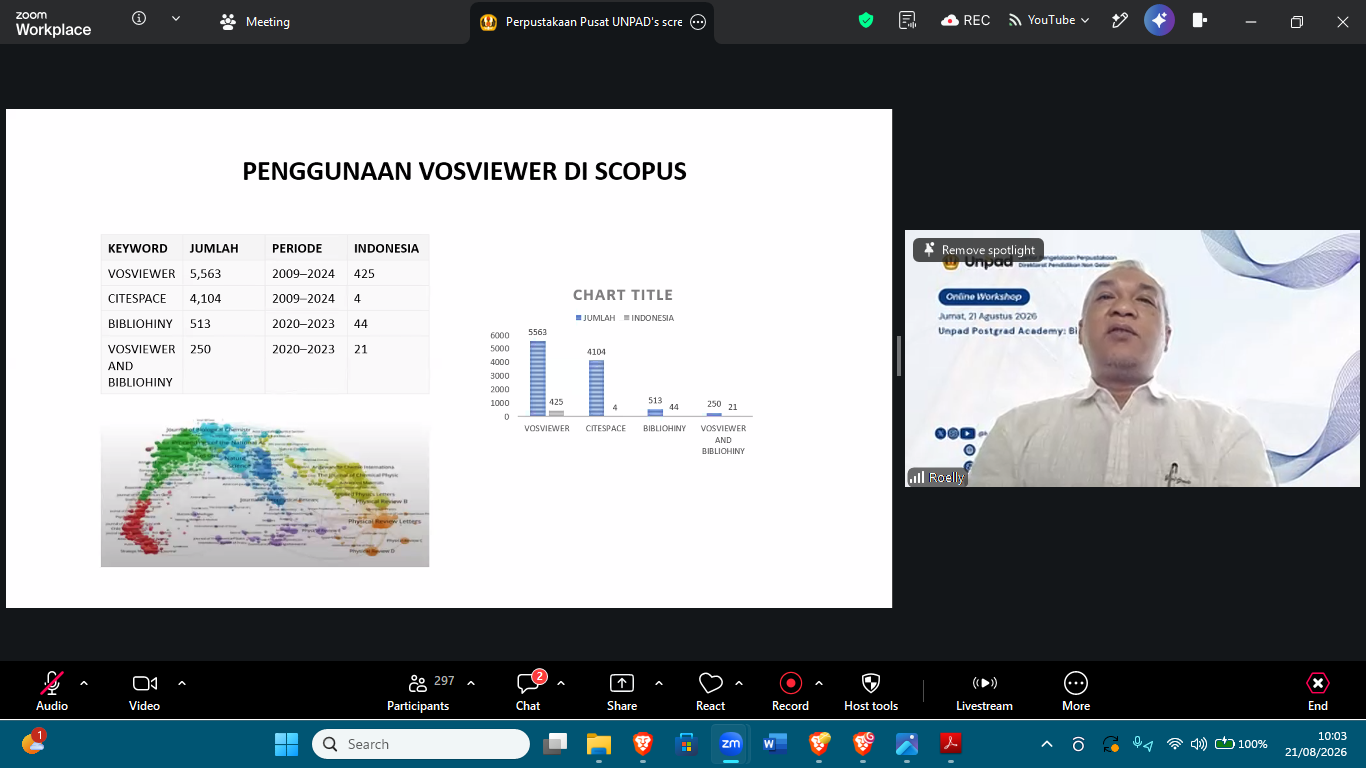Open the weather widget on taskbar
The image size is (1366, 768).
(33, 743)
